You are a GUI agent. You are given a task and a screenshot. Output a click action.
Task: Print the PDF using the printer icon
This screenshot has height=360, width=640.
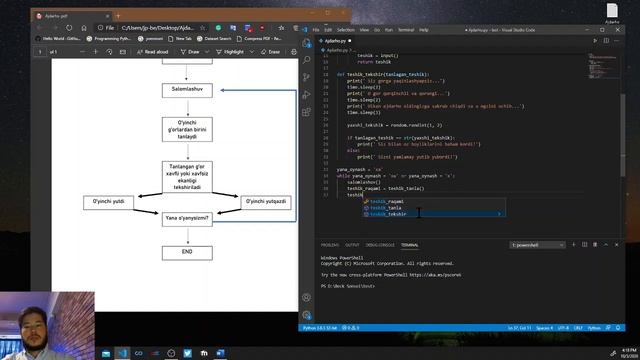(293, 52)
